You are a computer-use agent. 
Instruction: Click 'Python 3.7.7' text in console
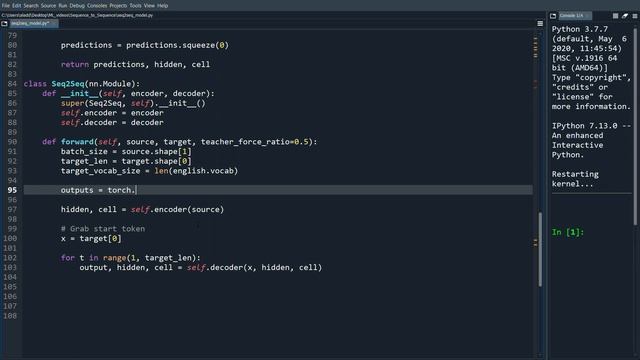pyautogui.click(x=580, y=29)
